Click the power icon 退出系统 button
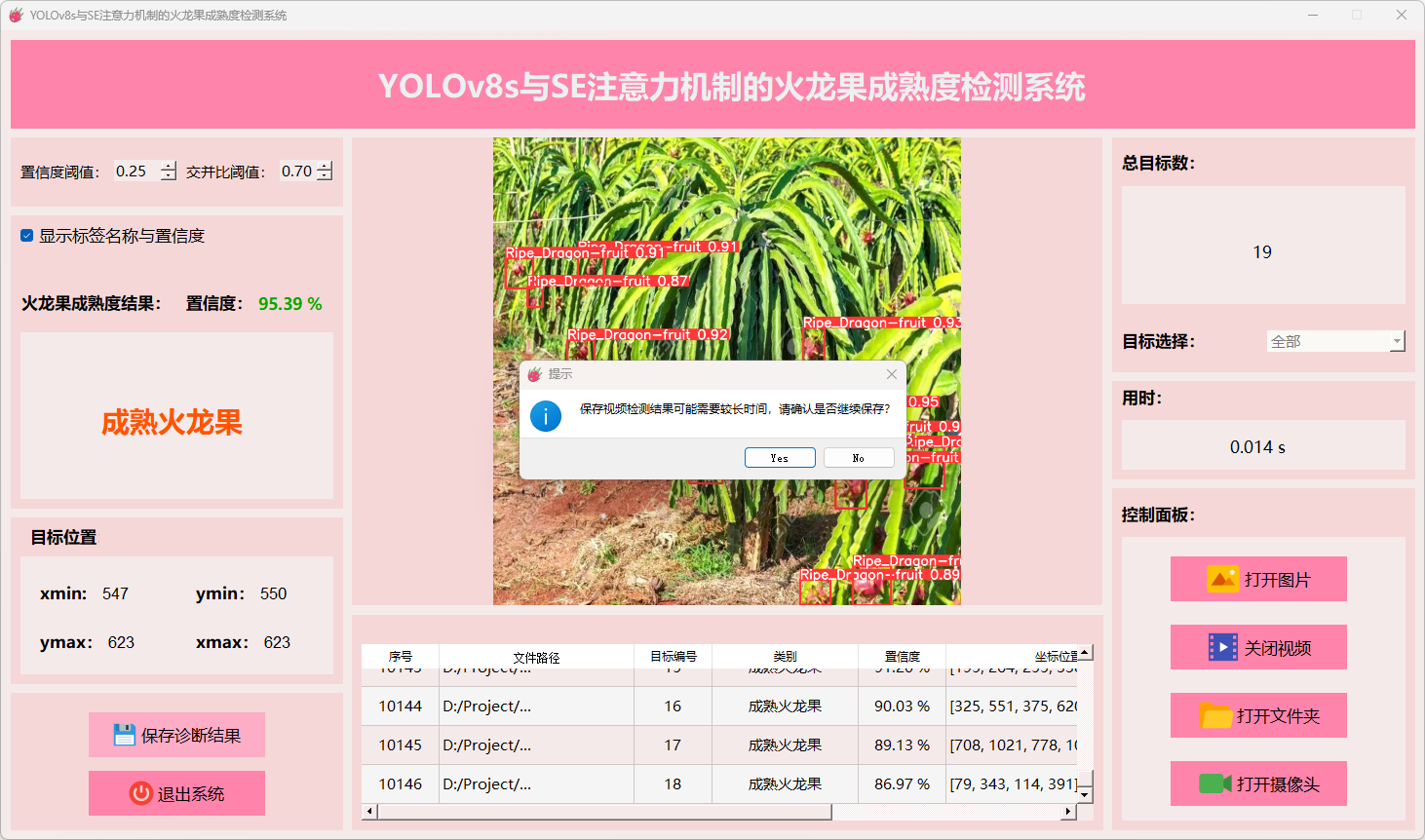 click(176, 793)
